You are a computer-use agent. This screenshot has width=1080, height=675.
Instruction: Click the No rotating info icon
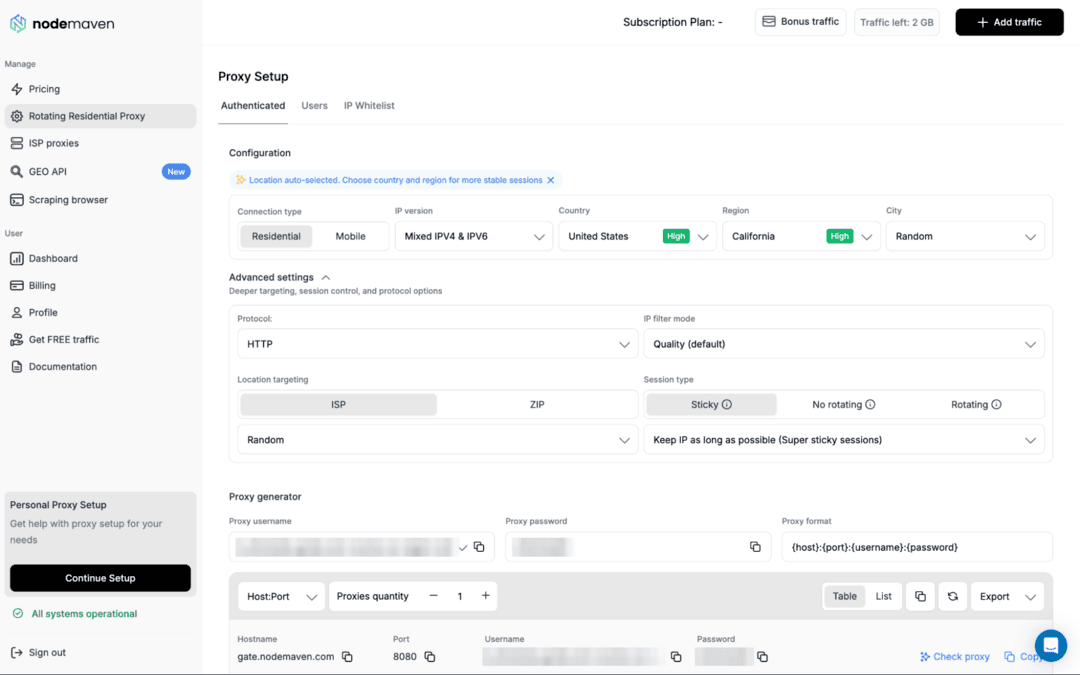(x=870, y=404)
